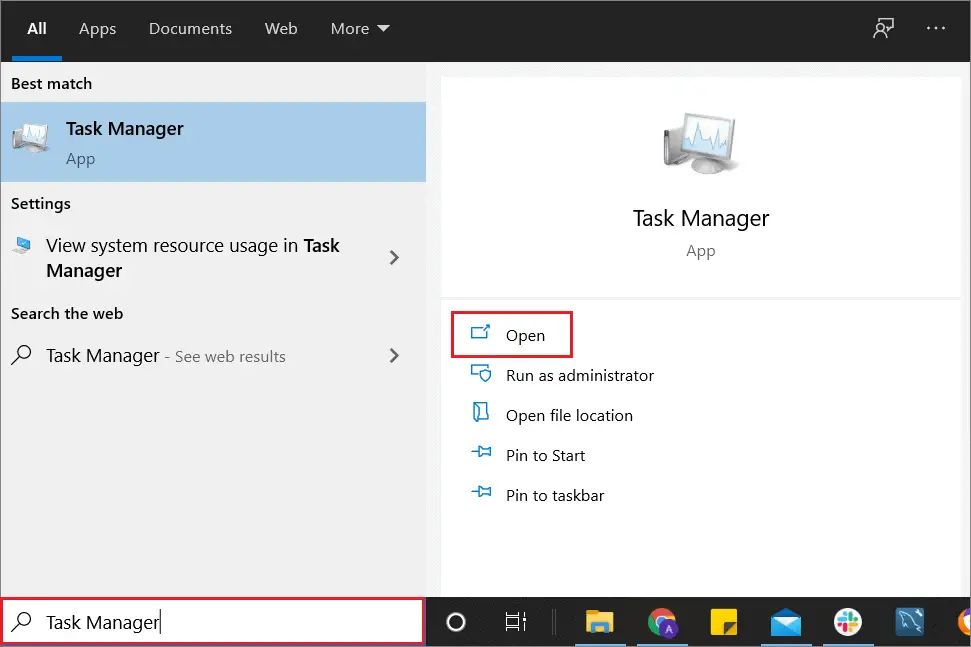
Task: Focus the search box containing Task Manager
Action: tap(213, 622)
